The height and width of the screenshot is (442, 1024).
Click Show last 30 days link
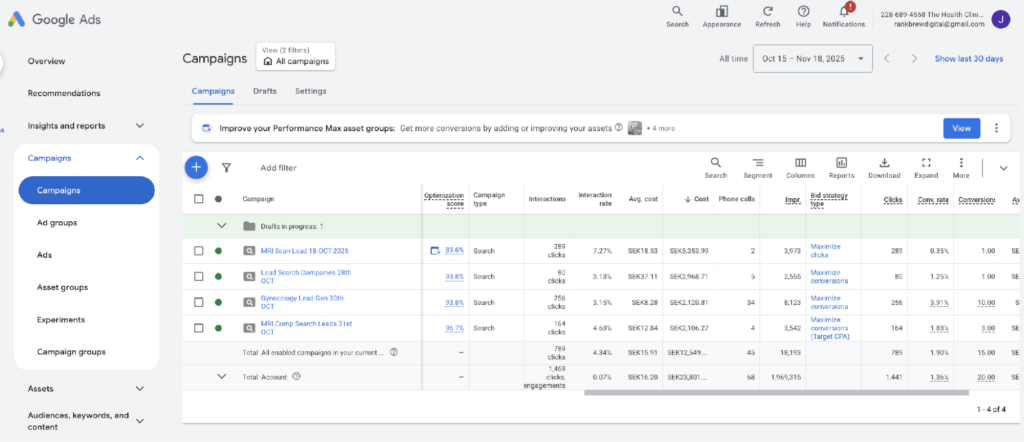coord(968,58)
